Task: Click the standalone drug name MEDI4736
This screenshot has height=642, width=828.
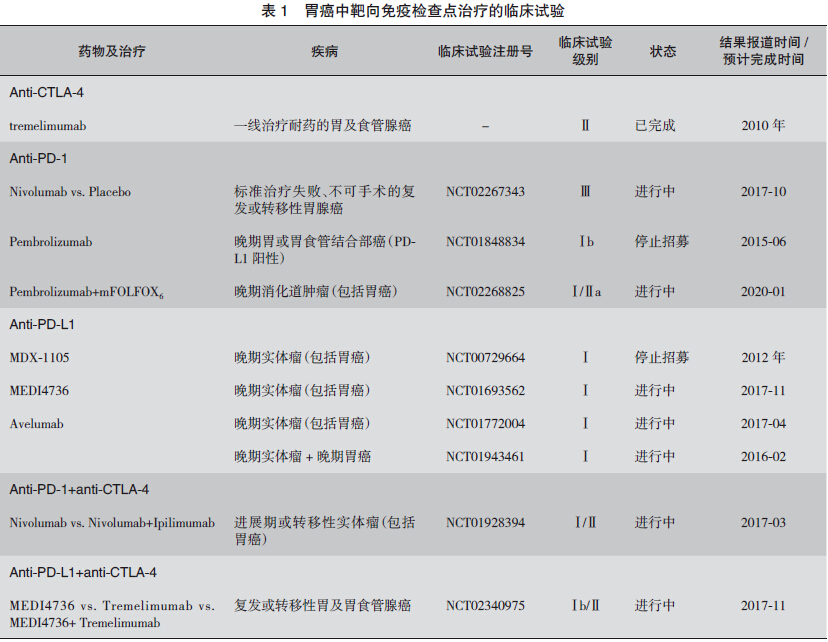Action: pyautogui.click(x=39, y=391)
